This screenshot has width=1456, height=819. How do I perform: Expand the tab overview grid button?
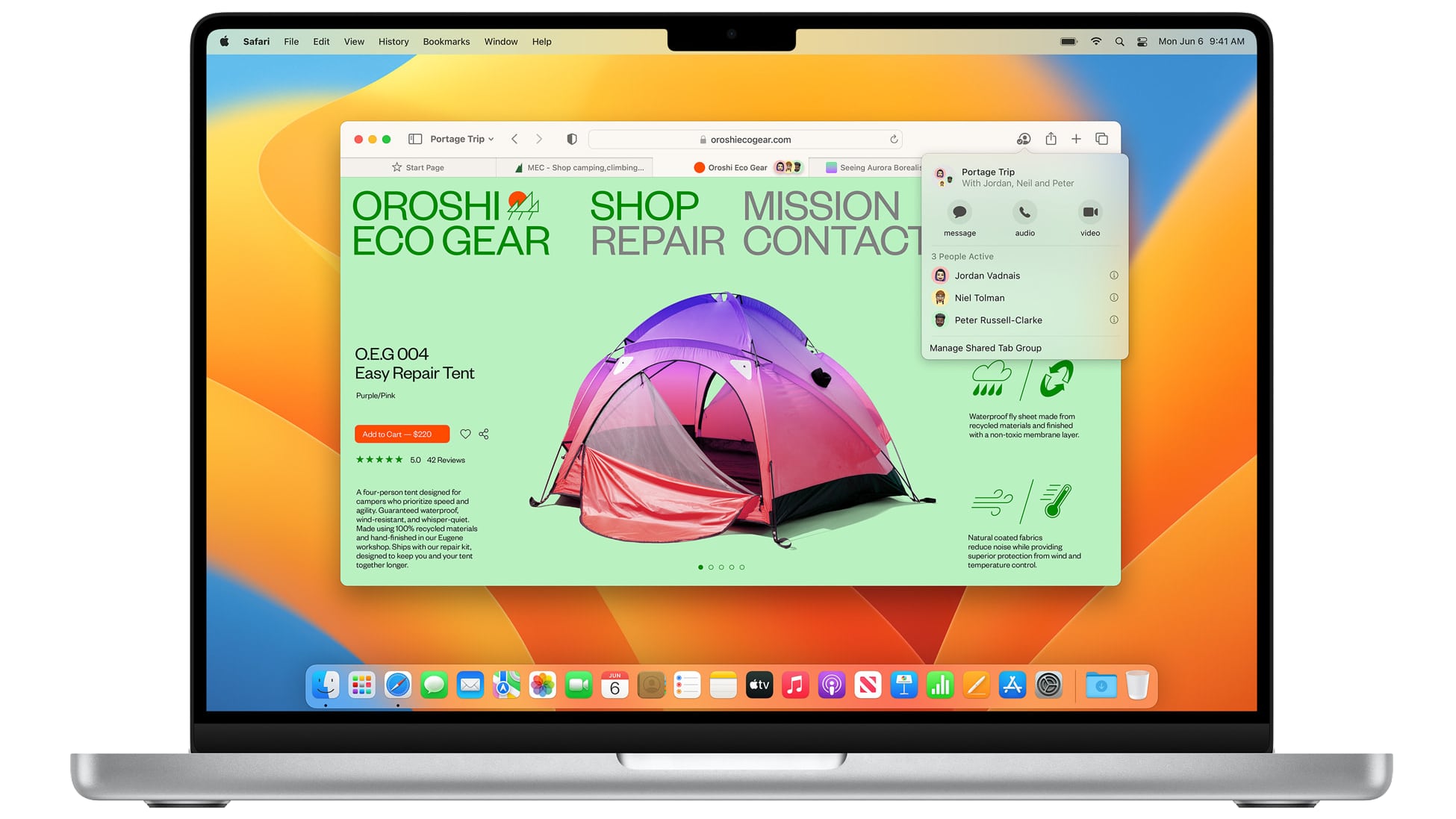pos(1102,139)
